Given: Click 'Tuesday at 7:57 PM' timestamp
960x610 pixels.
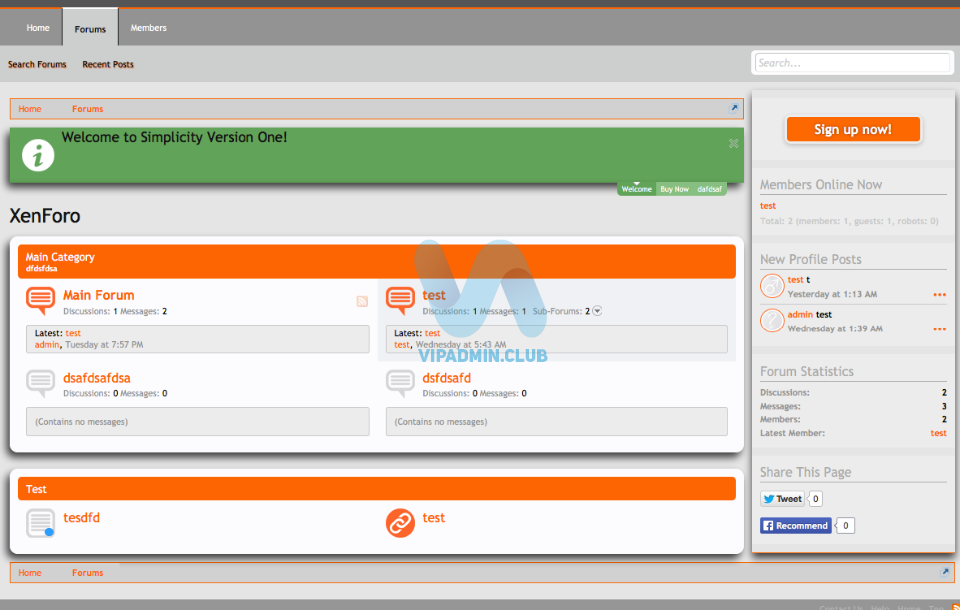Looking at the screenshot, I should click(104, 345).
